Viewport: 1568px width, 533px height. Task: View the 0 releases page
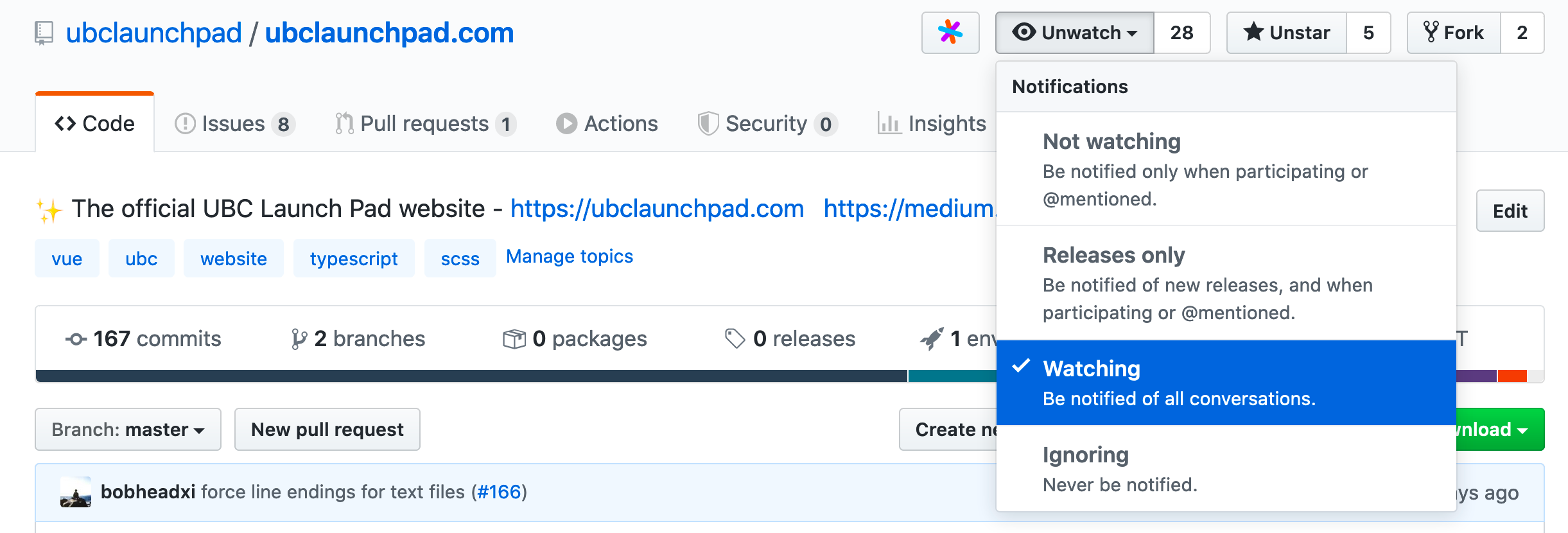point(790,338)
